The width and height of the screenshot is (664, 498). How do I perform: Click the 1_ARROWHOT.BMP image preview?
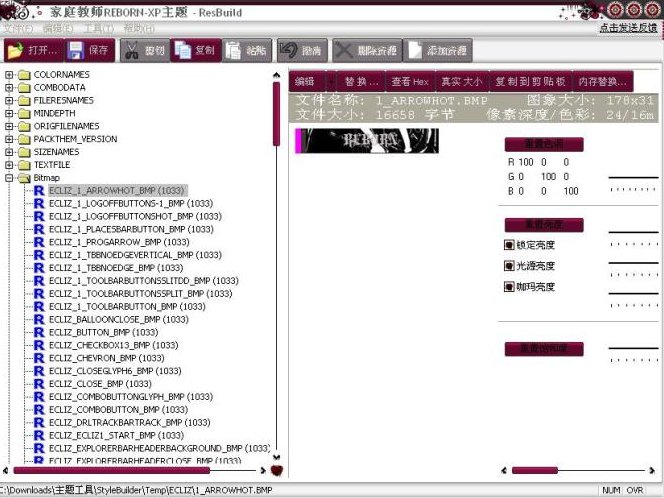click(x=367, y=141)
